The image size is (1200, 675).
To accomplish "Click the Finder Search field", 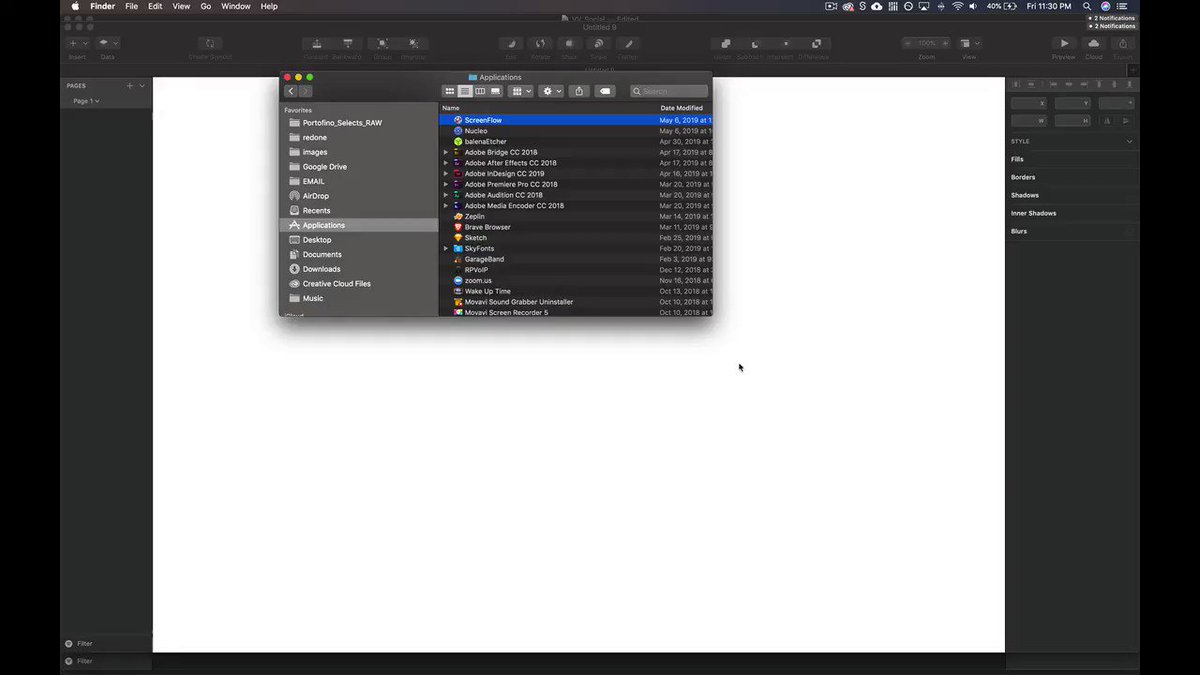I will tap(669, 91).
